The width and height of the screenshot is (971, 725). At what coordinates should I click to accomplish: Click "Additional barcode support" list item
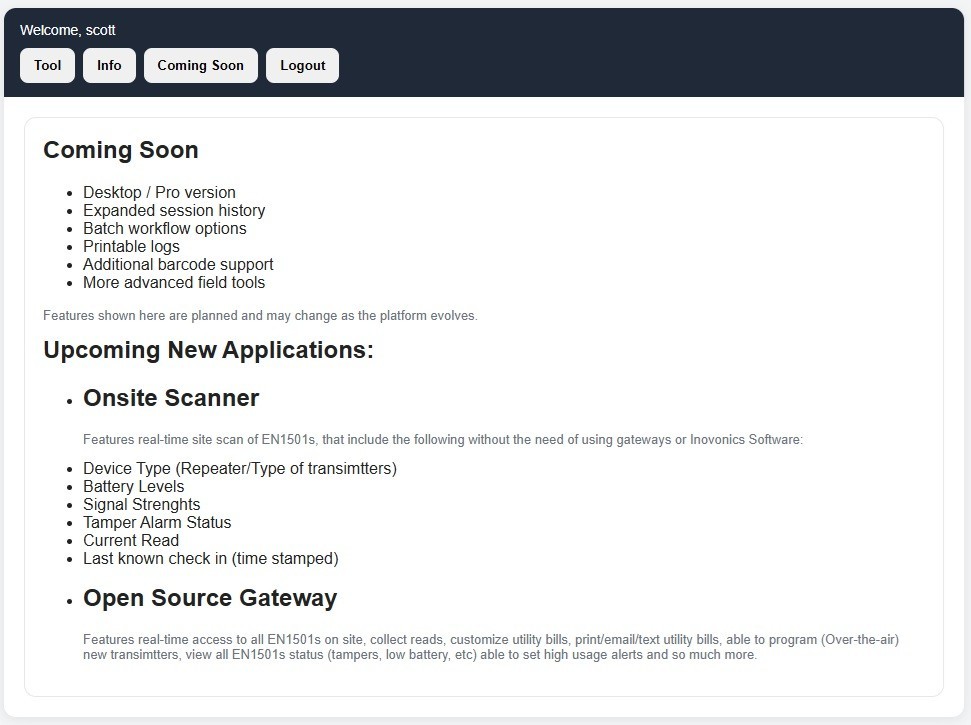tap(178, 264)
